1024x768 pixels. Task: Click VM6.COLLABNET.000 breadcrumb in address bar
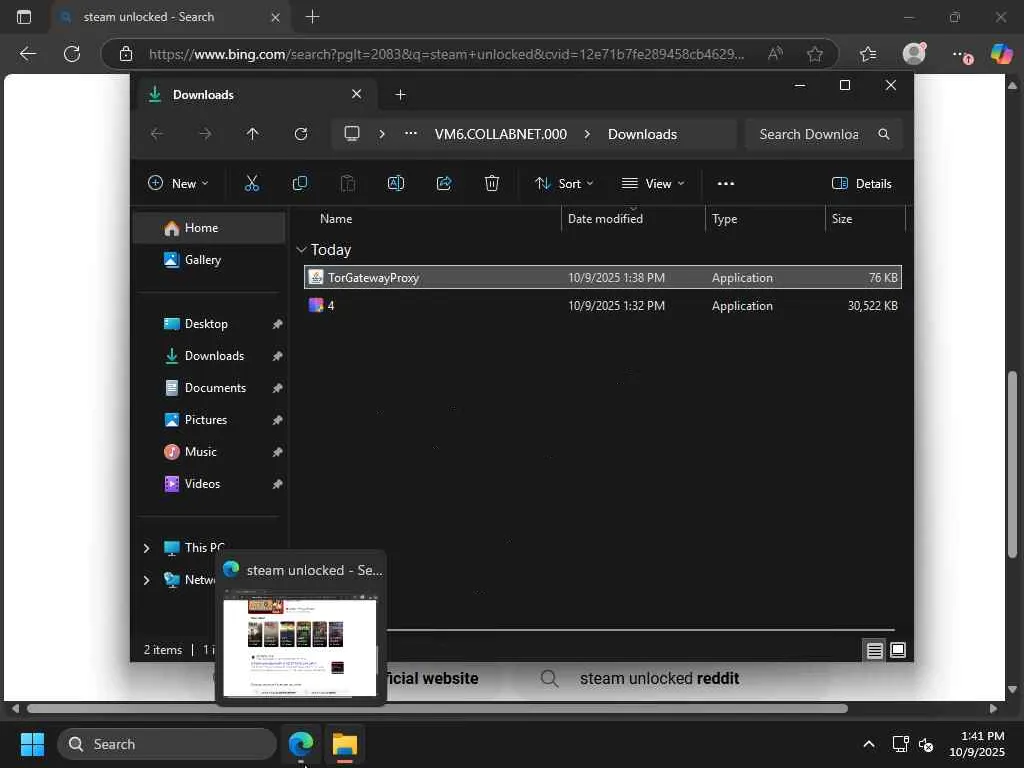501,134
